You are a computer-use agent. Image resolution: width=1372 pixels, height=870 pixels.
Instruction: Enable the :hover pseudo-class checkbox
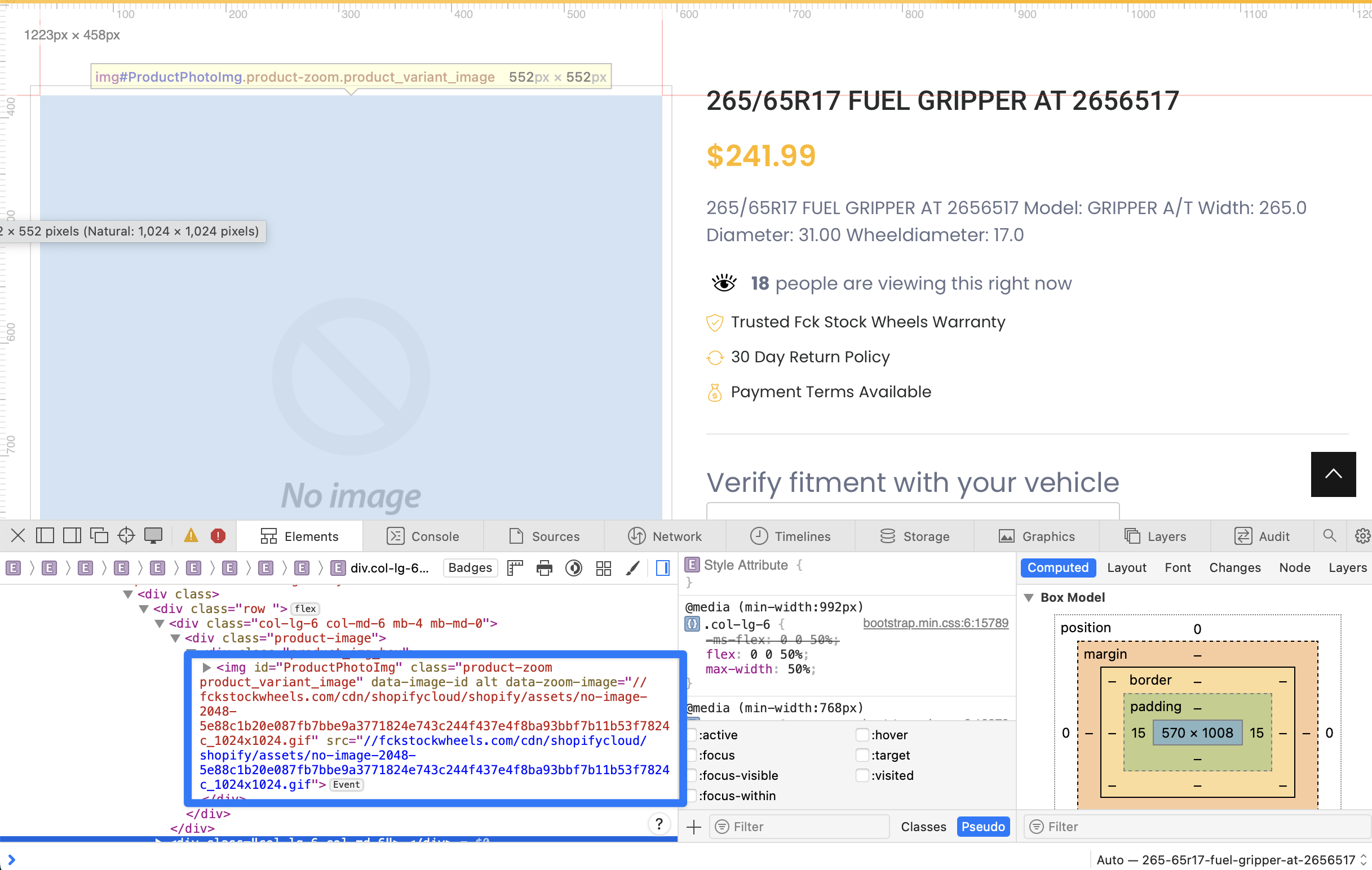coord(862,735)
